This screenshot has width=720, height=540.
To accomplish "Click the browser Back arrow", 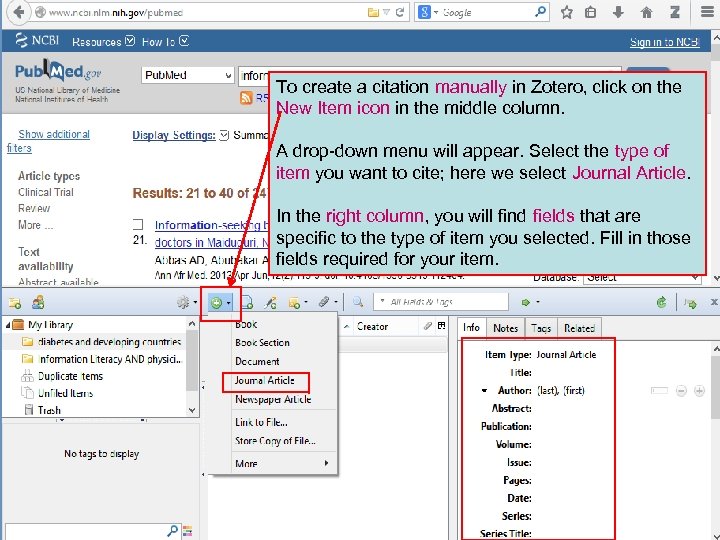I will point(19,12).
